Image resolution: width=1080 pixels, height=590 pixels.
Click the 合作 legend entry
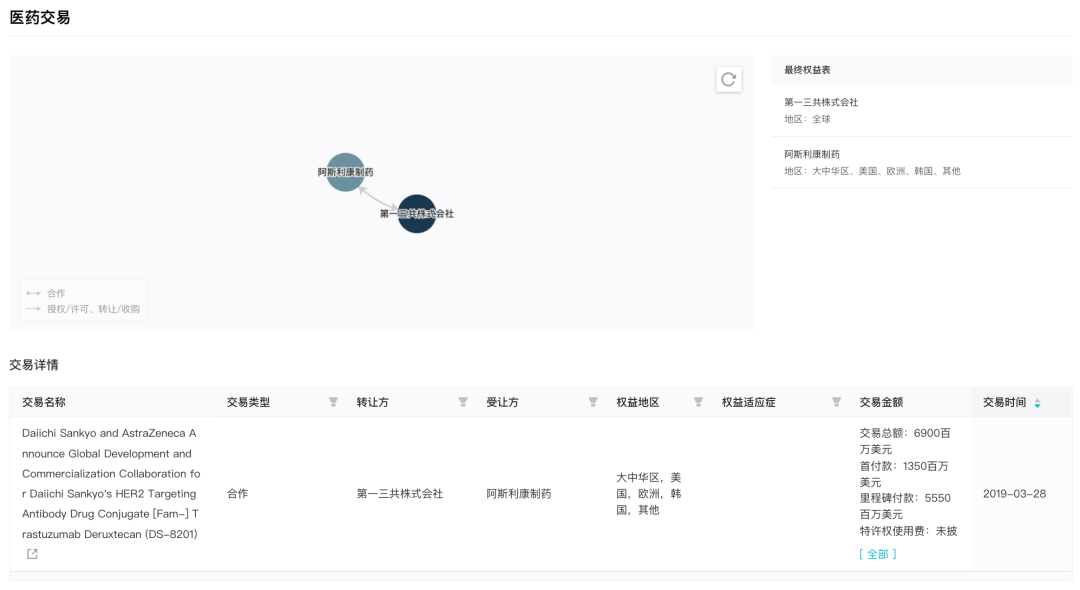(x=45, y=293)
